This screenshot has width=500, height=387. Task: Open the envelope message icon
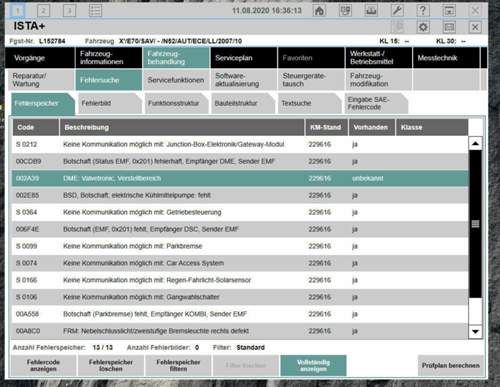pyautogui.click(x=449, y=27)
